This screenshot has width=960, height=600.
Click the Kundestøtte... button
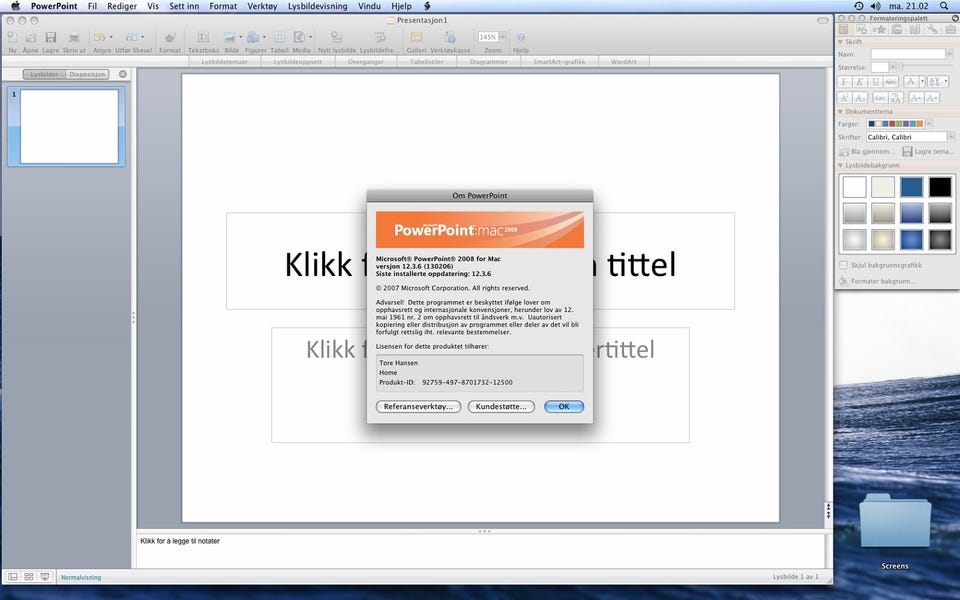tap(501, 407)
